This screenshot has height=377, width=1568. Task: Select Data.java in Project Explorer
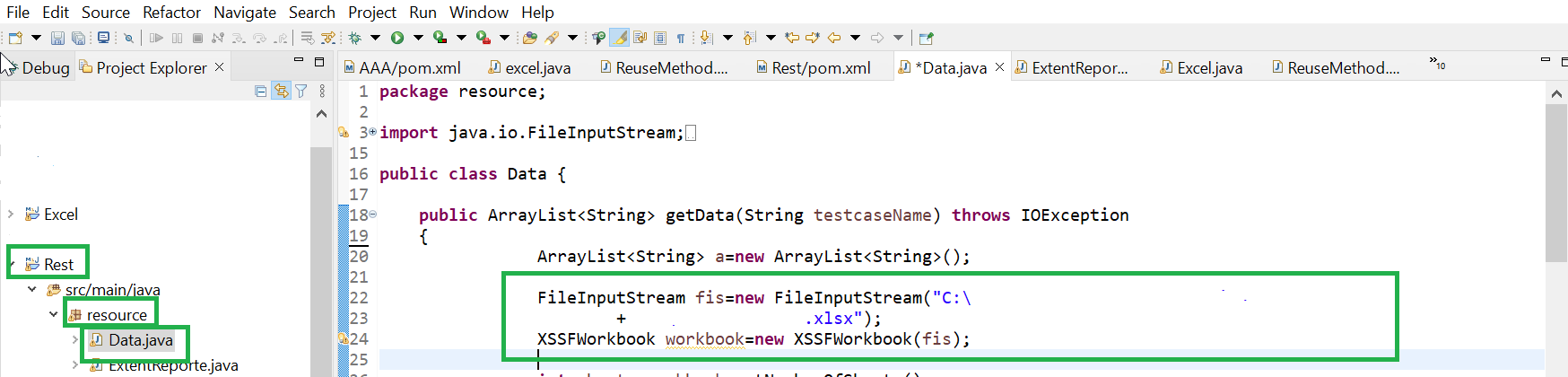pyautogui.click(x=140, y=340)
